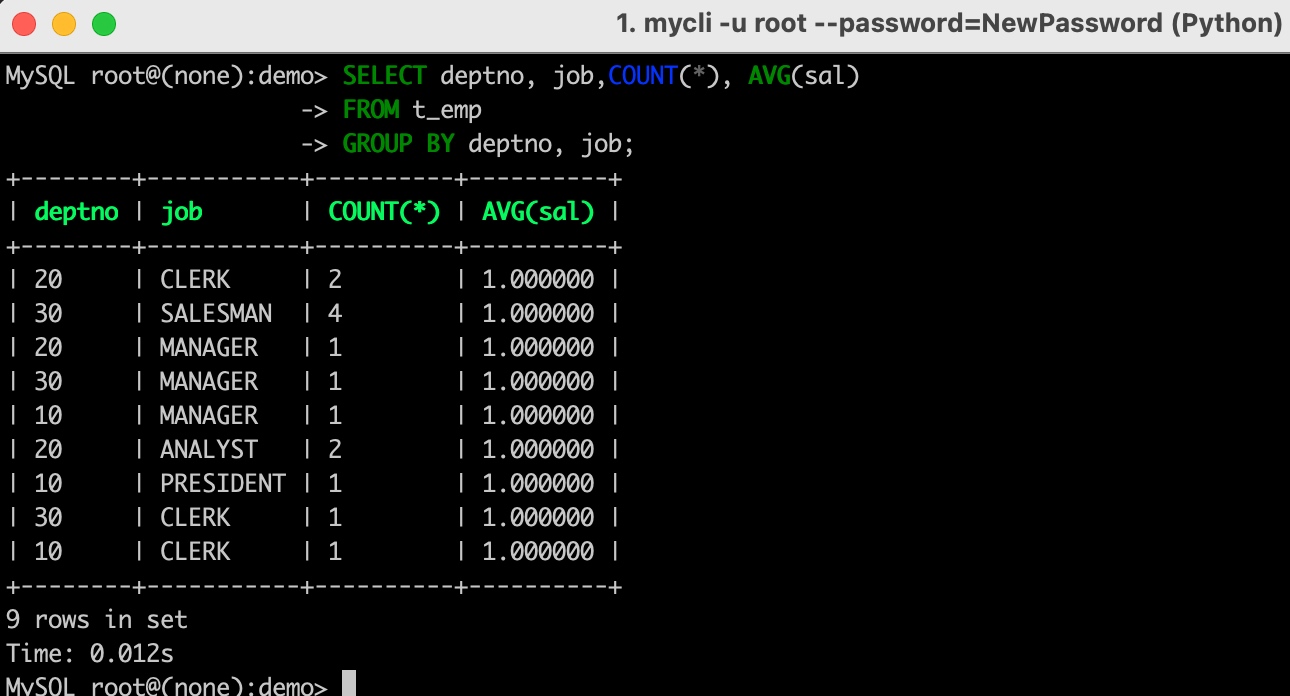Select the job column header

(181, 212)
